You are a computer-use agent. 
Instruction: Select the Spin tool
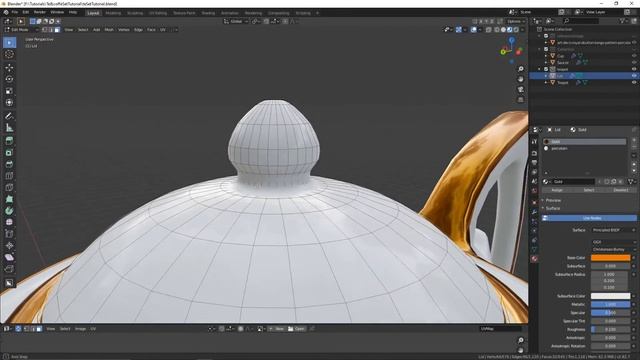[9, 211]
